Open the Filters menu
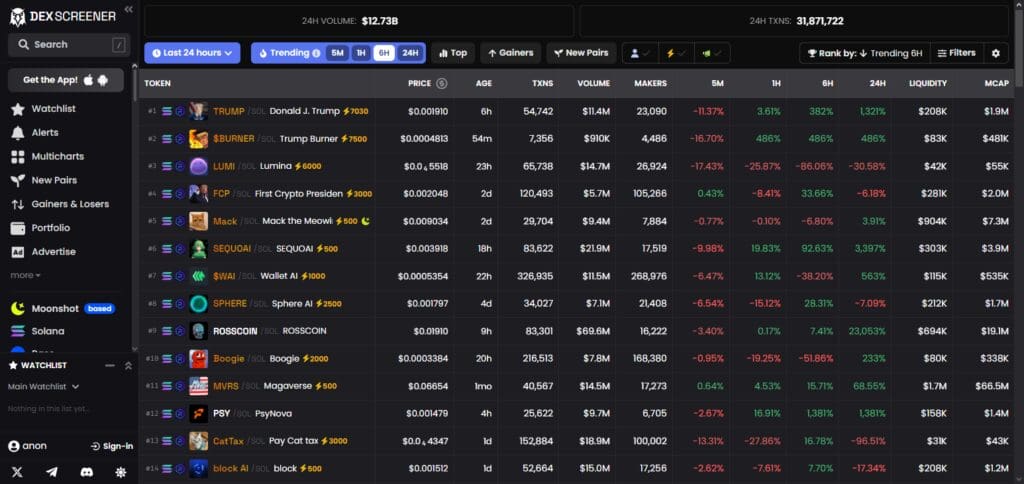Image resolution: width=1024 pixels, height=484 pixels. coord(956,54)
